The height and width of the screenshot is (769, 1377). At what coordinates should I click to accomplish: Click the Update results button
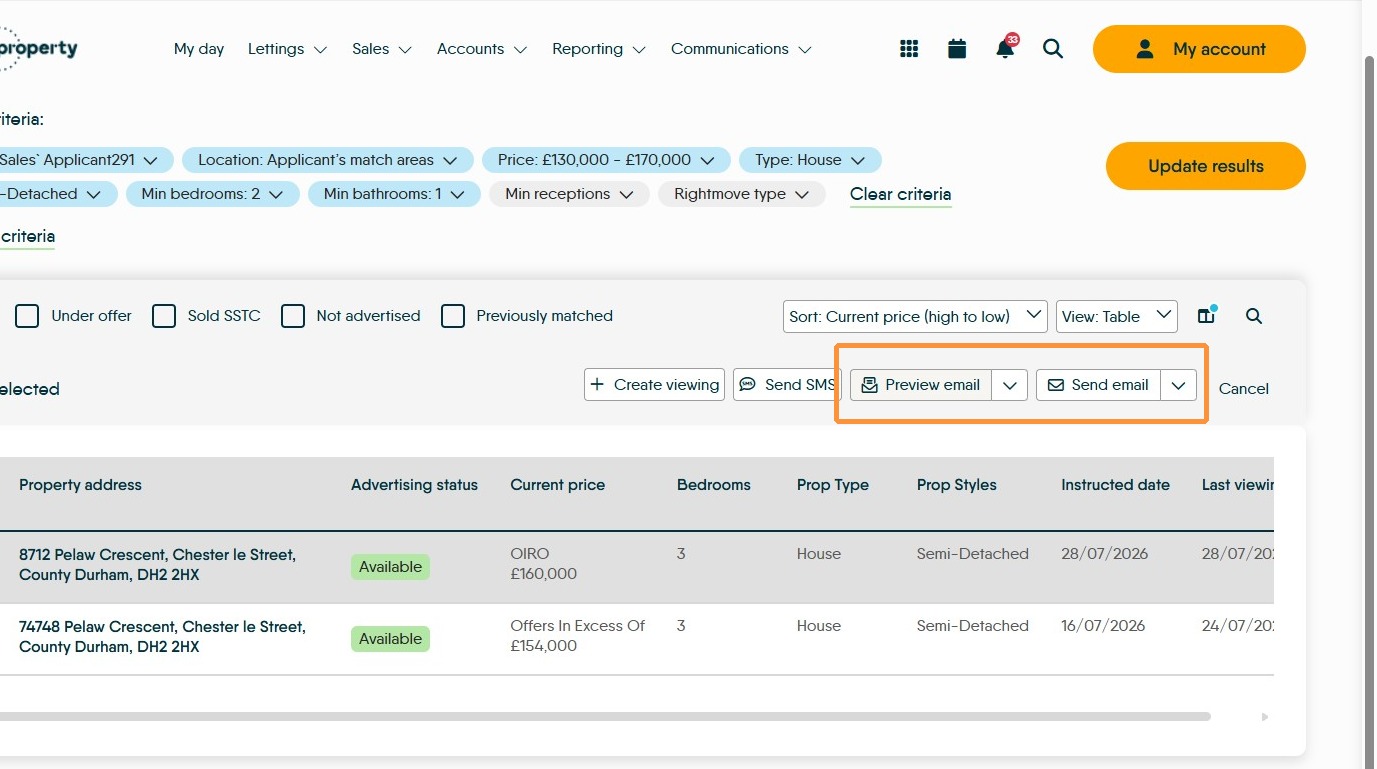1206,166
